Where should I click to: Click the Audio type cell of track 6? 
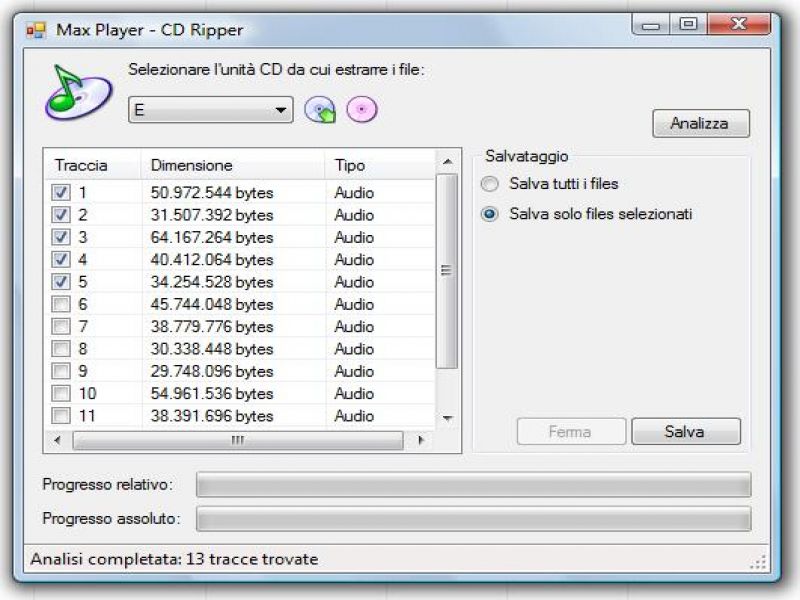(x=354, y=305)
